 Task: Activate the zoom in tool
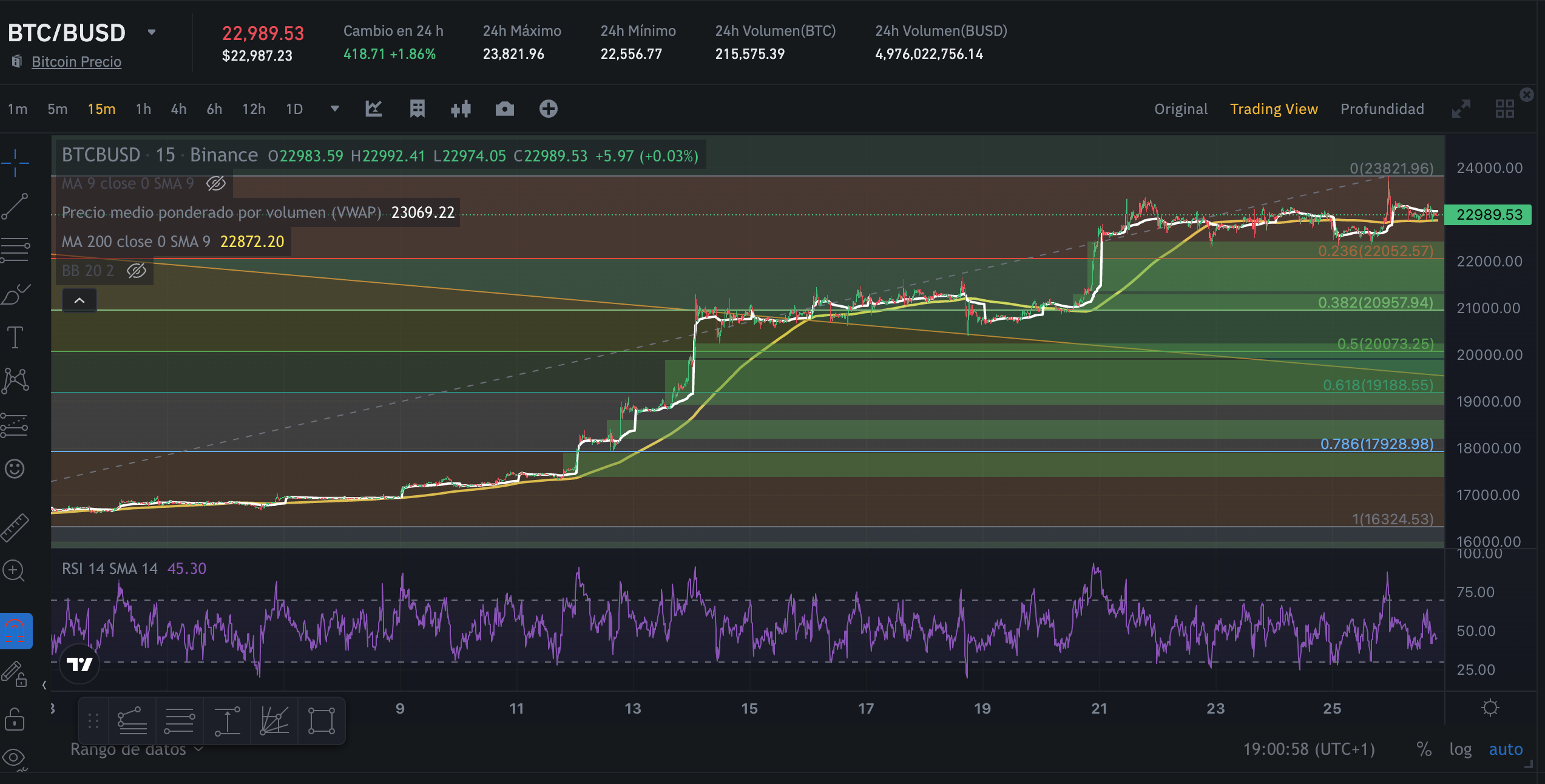[x=14, y=571]
